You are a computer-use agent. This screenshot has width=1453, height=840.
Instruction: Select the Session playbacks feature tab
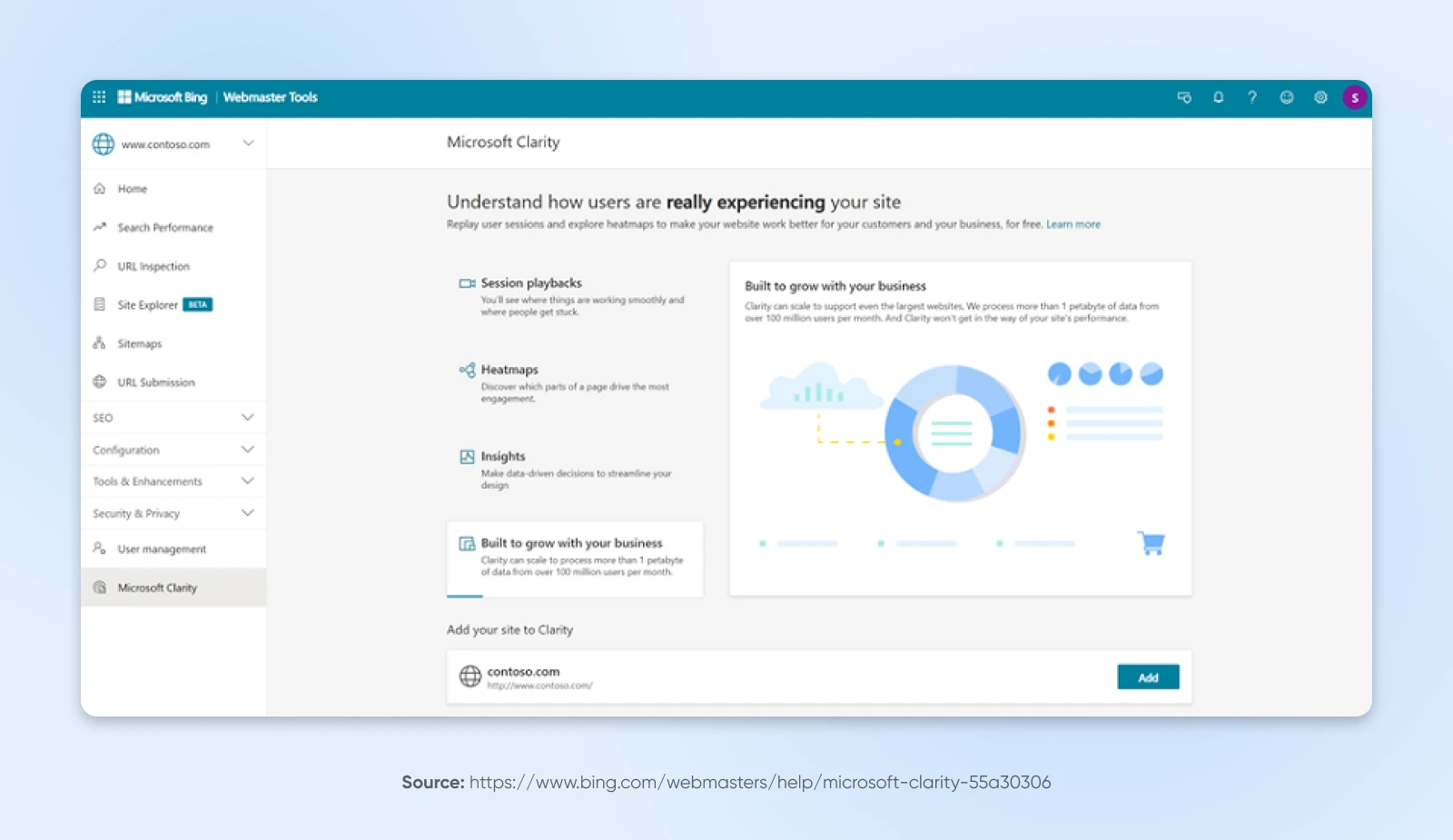click(x=575, y=297)
